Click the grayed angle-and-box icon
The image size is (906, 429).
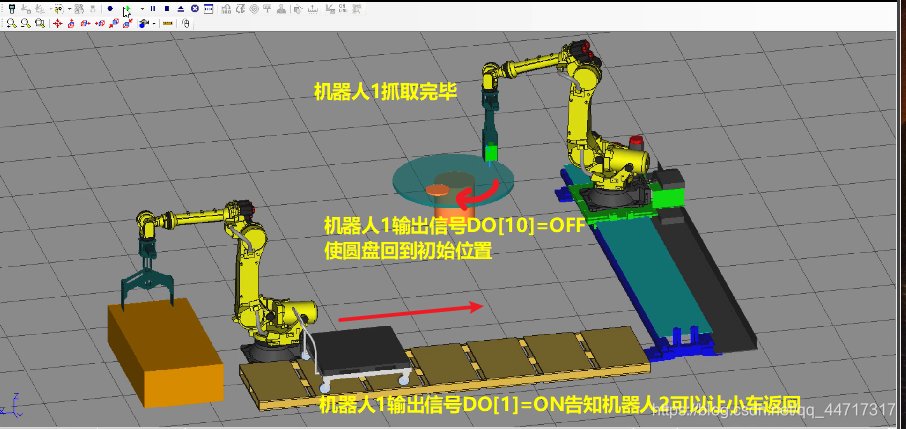click(x=330, y=9)
